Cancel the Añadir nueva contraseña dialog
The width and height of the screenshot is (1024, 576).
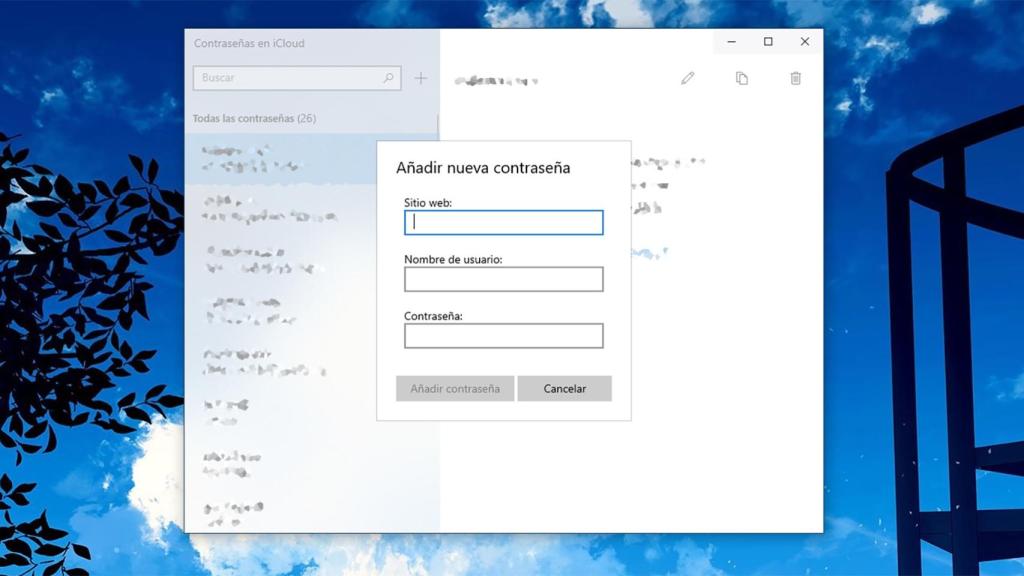click(x=564, y=388)
